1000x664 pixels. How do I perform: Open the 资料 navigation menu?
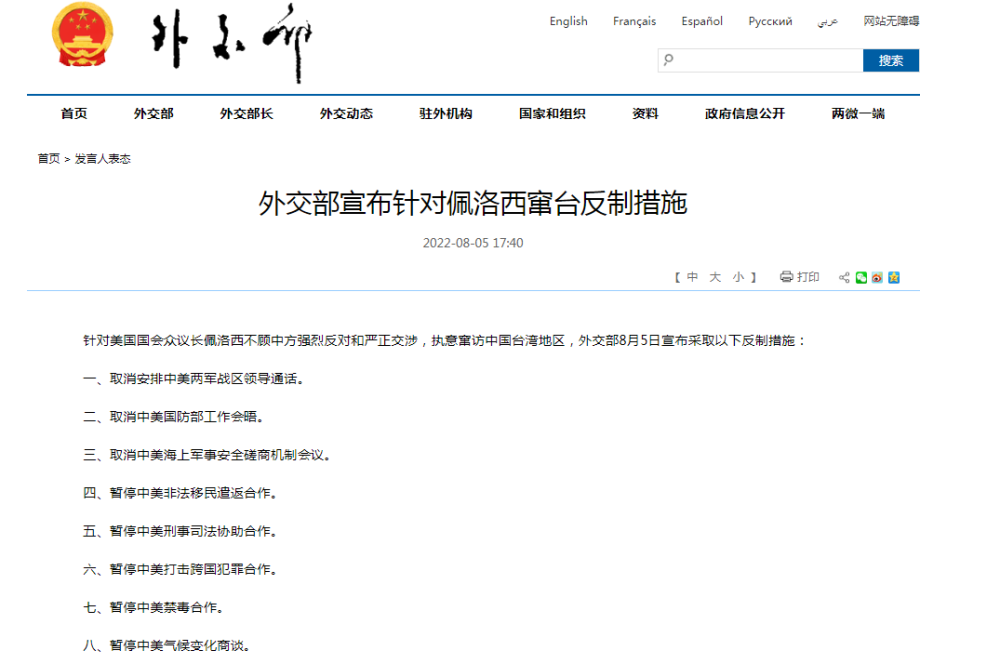point(645,114)
